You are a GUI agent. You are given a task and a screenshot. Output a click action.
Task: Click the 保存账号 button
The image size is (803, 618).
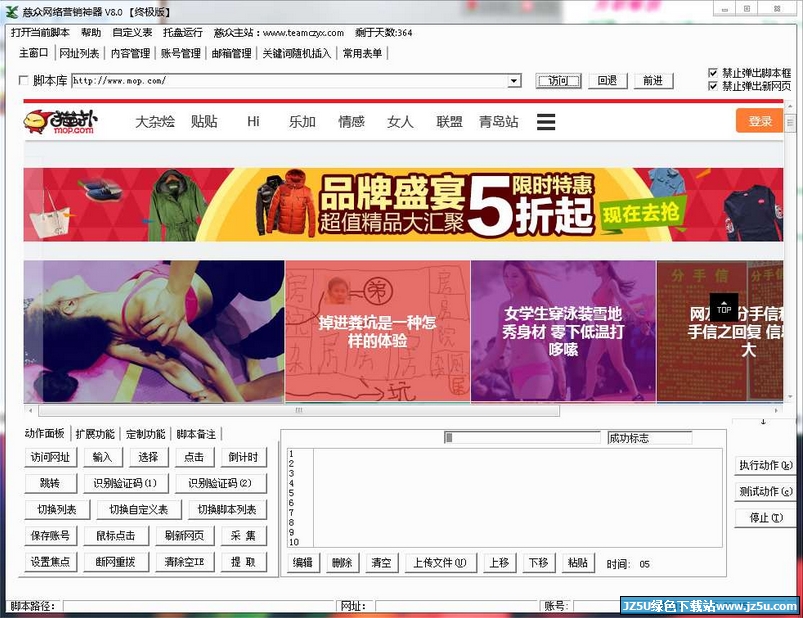50,536
